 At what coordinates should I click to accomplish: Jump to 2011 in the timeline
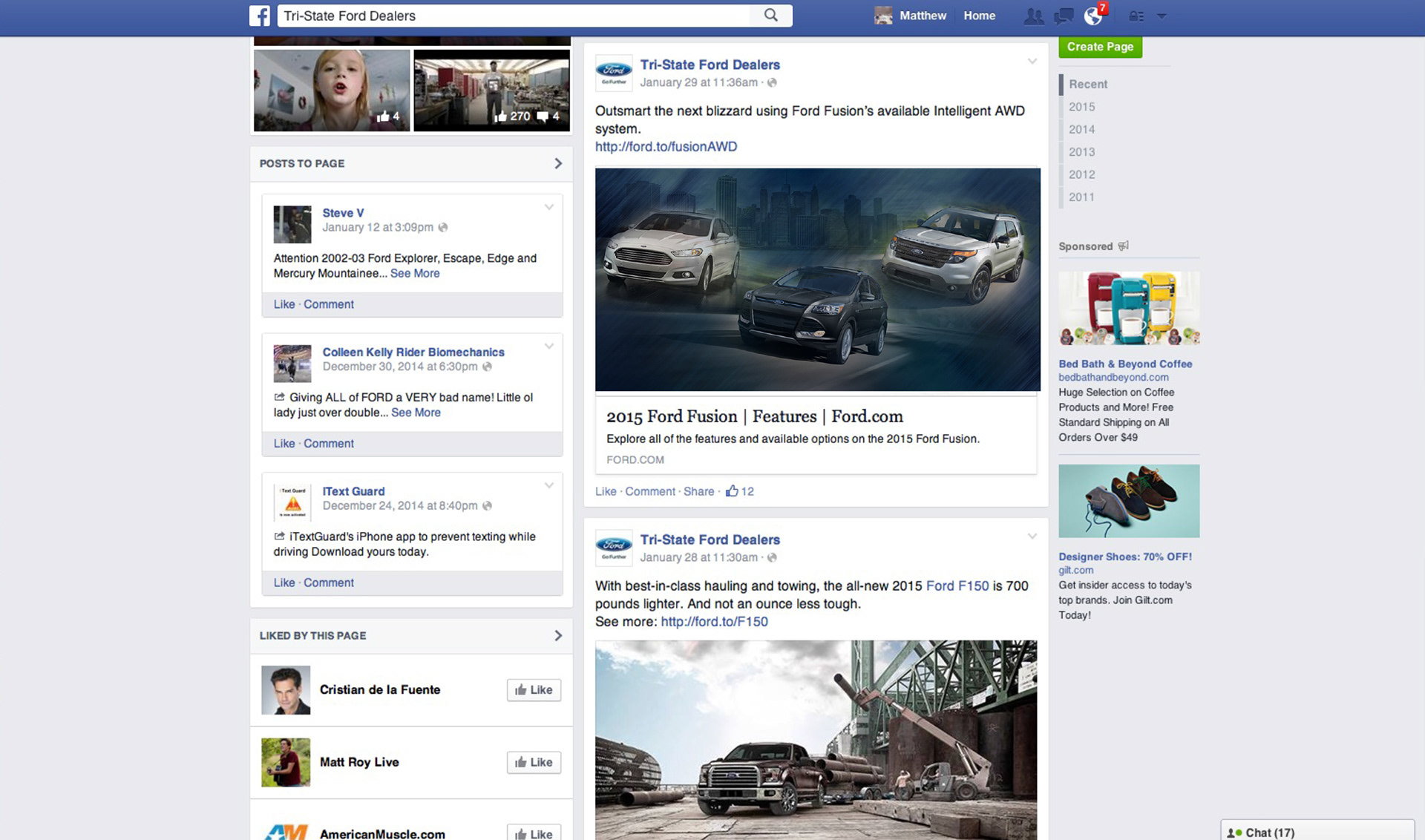click(1081, 197)
